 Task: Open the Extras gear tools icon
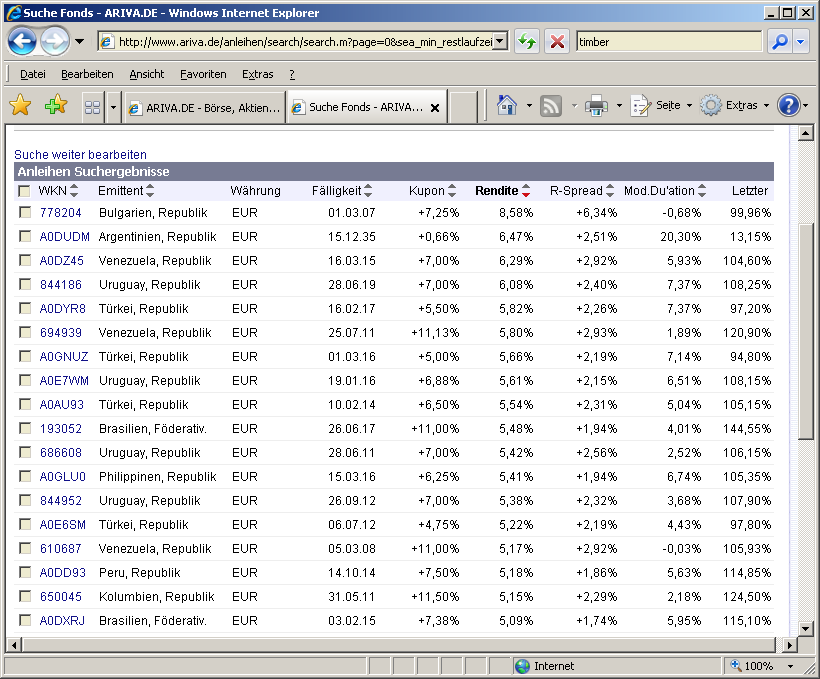(x=710, y=106)
